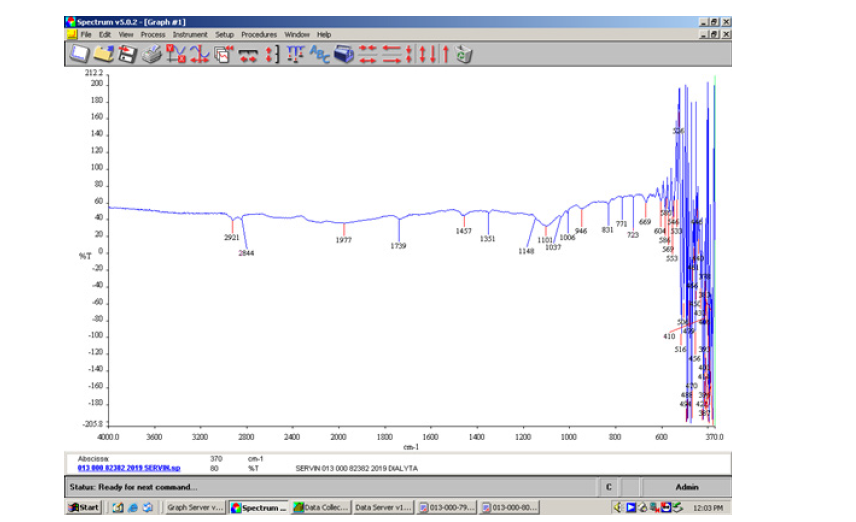856x522 pixels.
Task: Click the peak label 1977
Action: click(x=343, y=240)
